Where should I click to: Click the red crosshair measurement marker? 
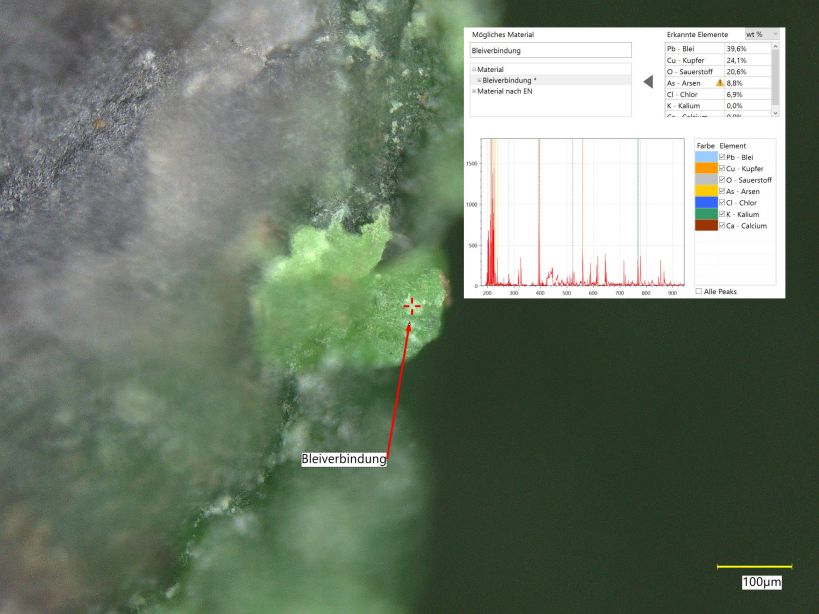coord(412,306)
